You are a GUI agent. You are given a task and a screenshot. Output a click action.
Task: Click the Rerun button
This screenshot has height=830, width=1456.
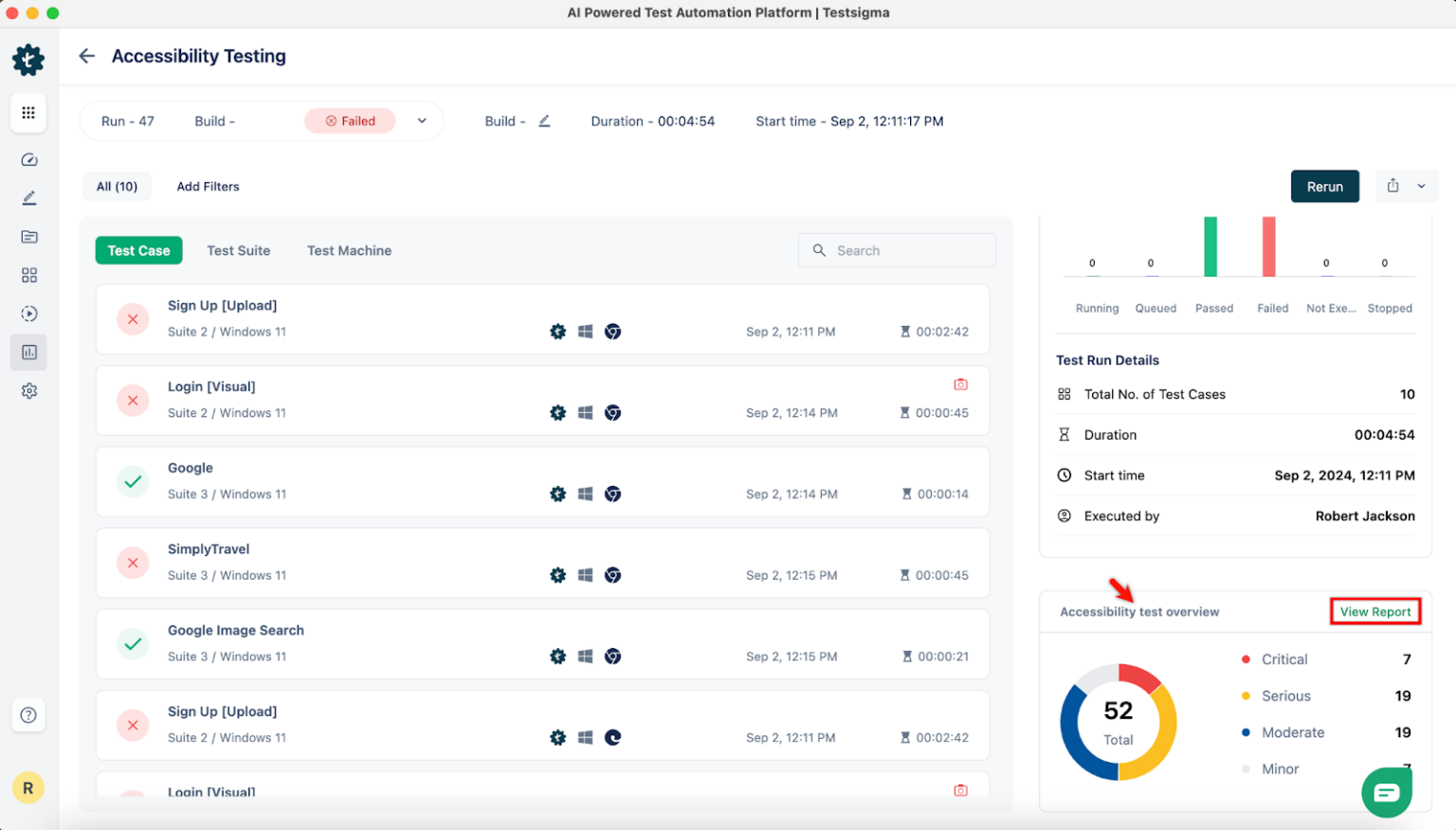click(x=1324, y=186)
